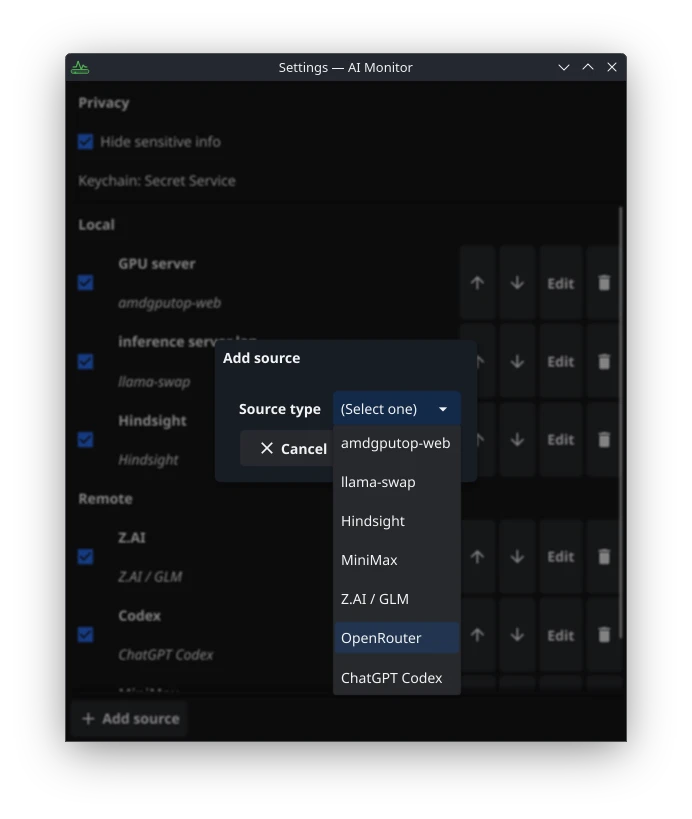Choose Z.AI / GLM from dropdown list

(x=396, y=599)
